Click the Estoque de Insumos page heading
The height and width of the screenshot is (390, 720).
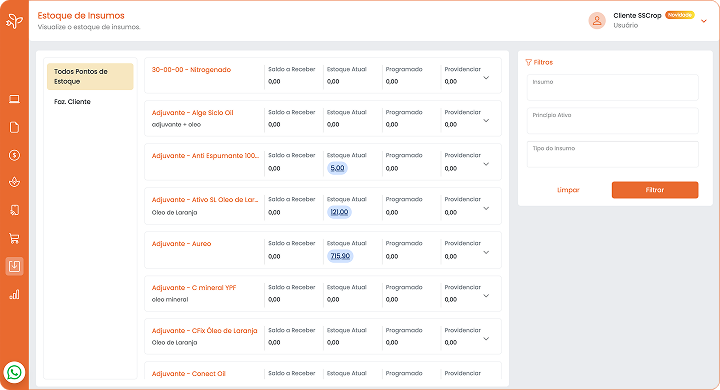click(81, 16)
